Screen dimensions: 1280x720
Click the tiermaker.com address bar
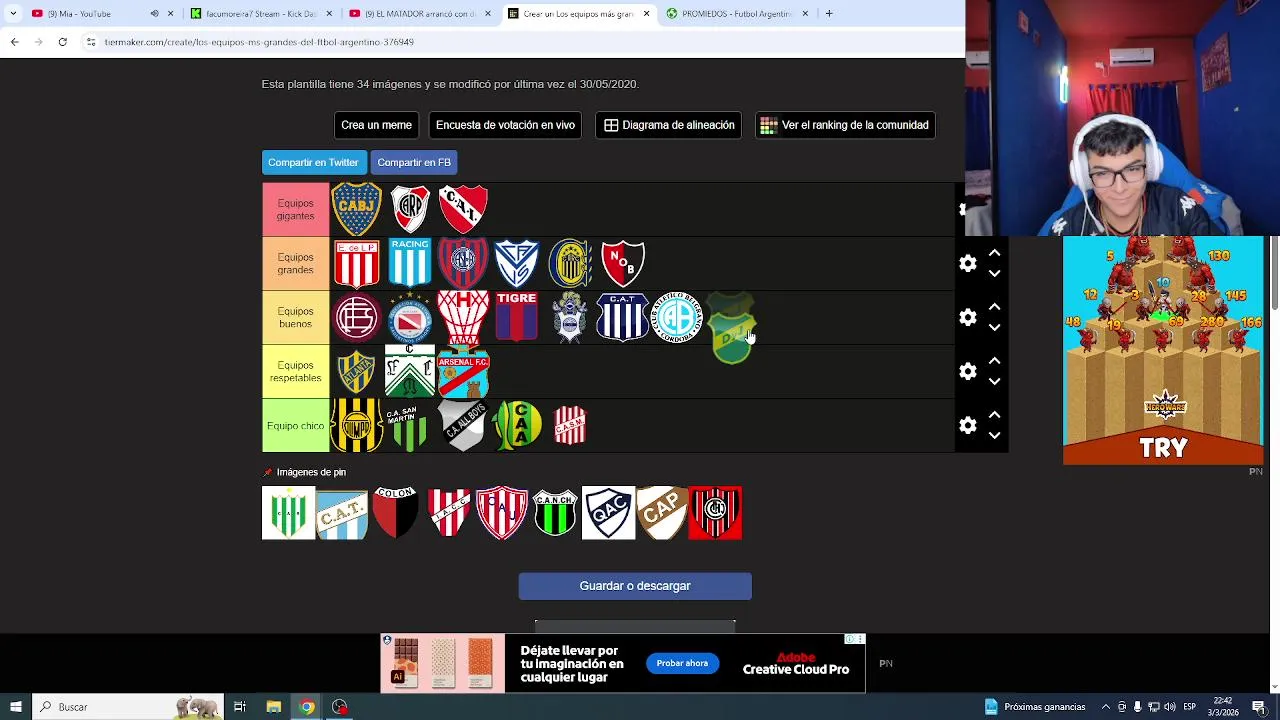(x=520, y=42)
